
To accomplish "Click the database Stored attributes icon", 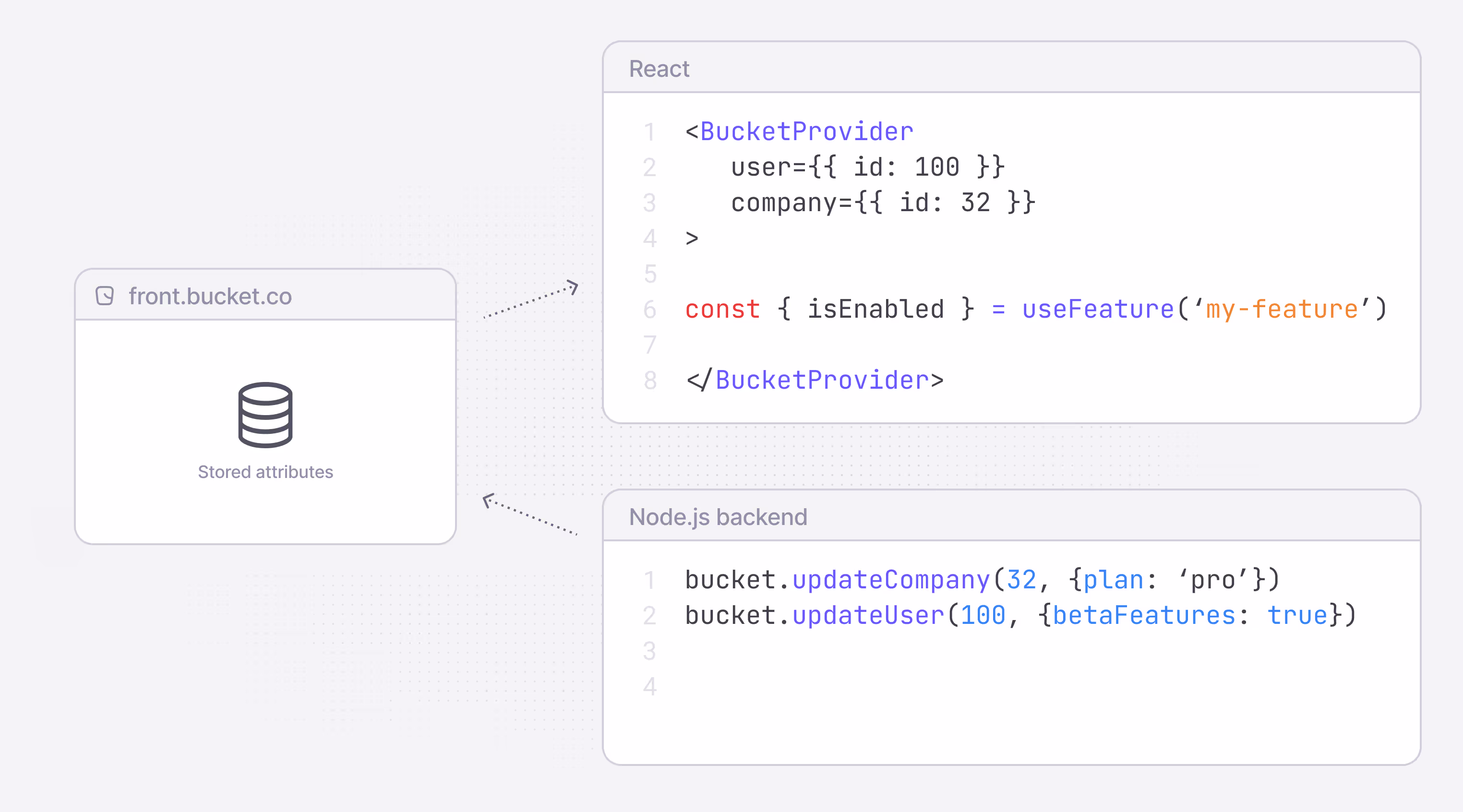I will click(265, 415).
